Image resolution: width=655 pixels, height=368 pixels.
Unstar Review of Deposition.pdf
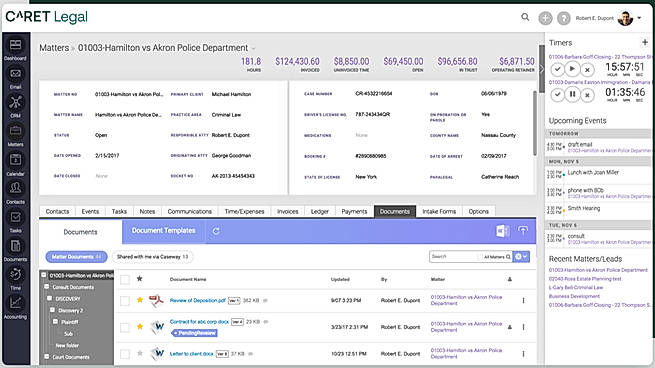(140, 300)
